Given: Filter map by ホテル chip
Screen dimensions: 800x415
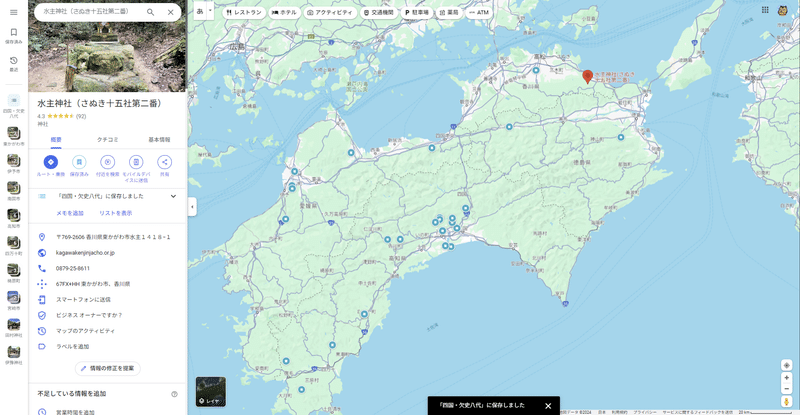Looking at the screenshot, I should pyautogui.click(x=284, y=12).
